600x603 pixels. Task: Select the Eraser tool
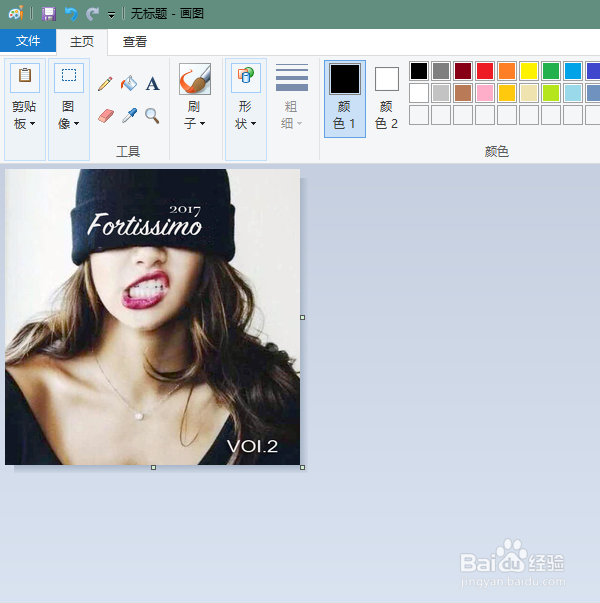click(106, 115)
